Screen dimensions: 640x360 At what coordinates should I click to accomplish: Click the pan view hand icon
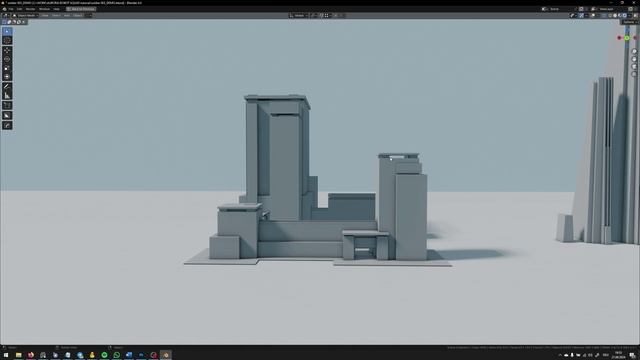tap(634, 59)
